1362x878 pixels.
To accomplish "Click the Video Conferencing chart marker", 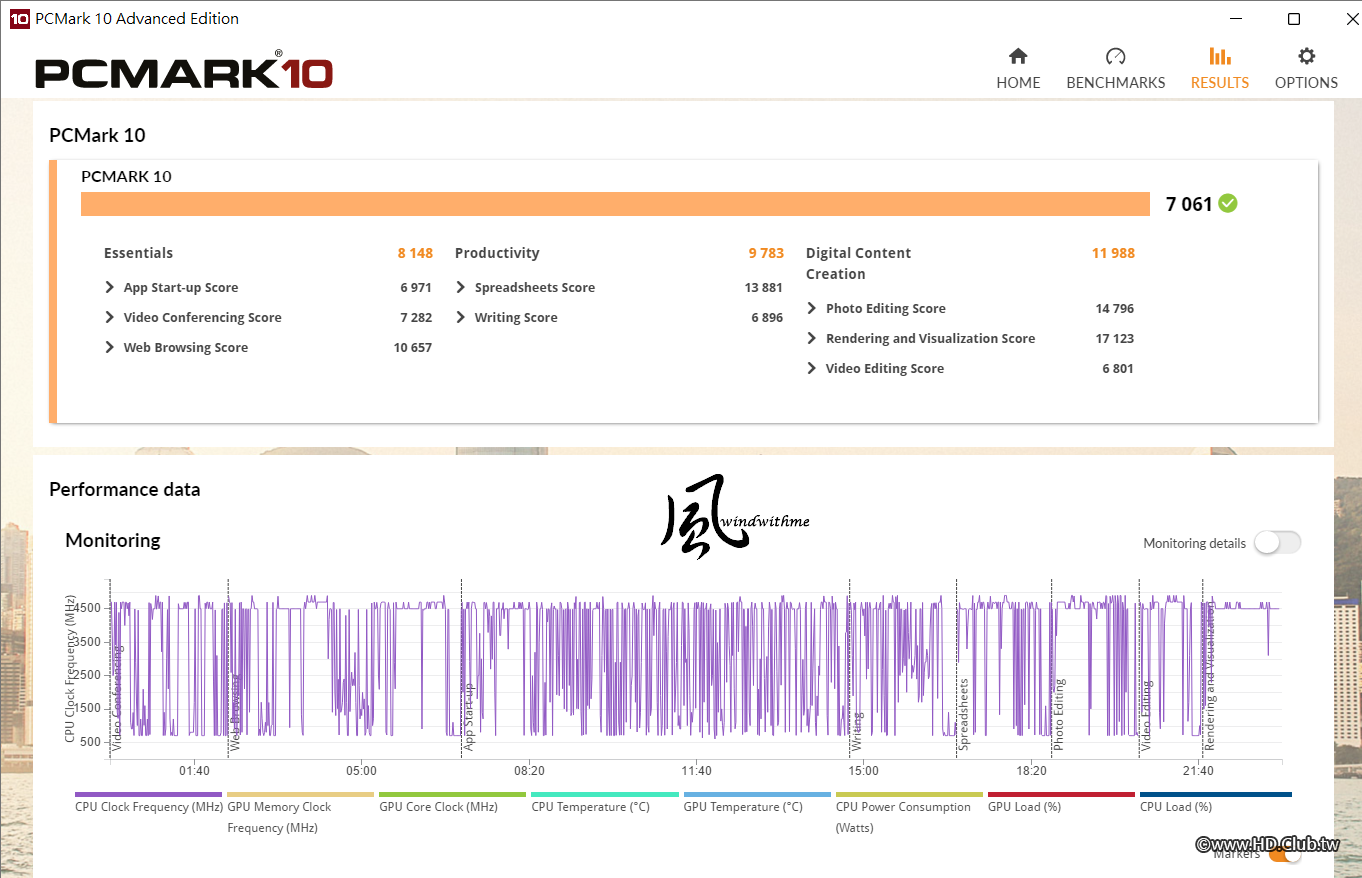I will 117,698.
